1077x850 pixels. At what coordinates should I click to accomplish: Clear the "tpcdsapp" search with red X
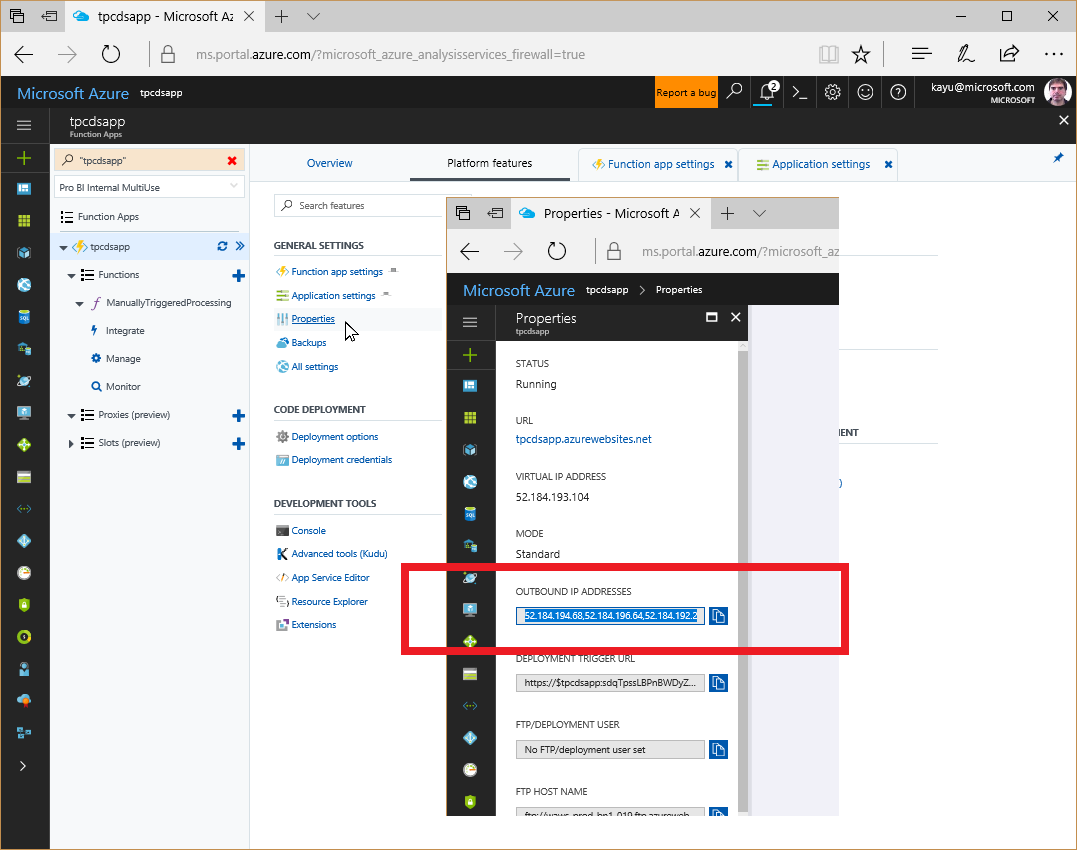(x=232, y=161)
